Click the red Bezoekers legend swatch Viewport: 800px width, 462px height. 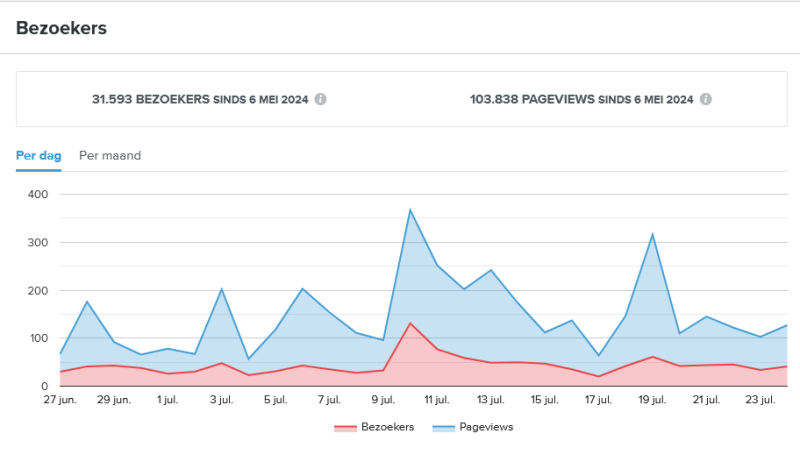(345, 428)
